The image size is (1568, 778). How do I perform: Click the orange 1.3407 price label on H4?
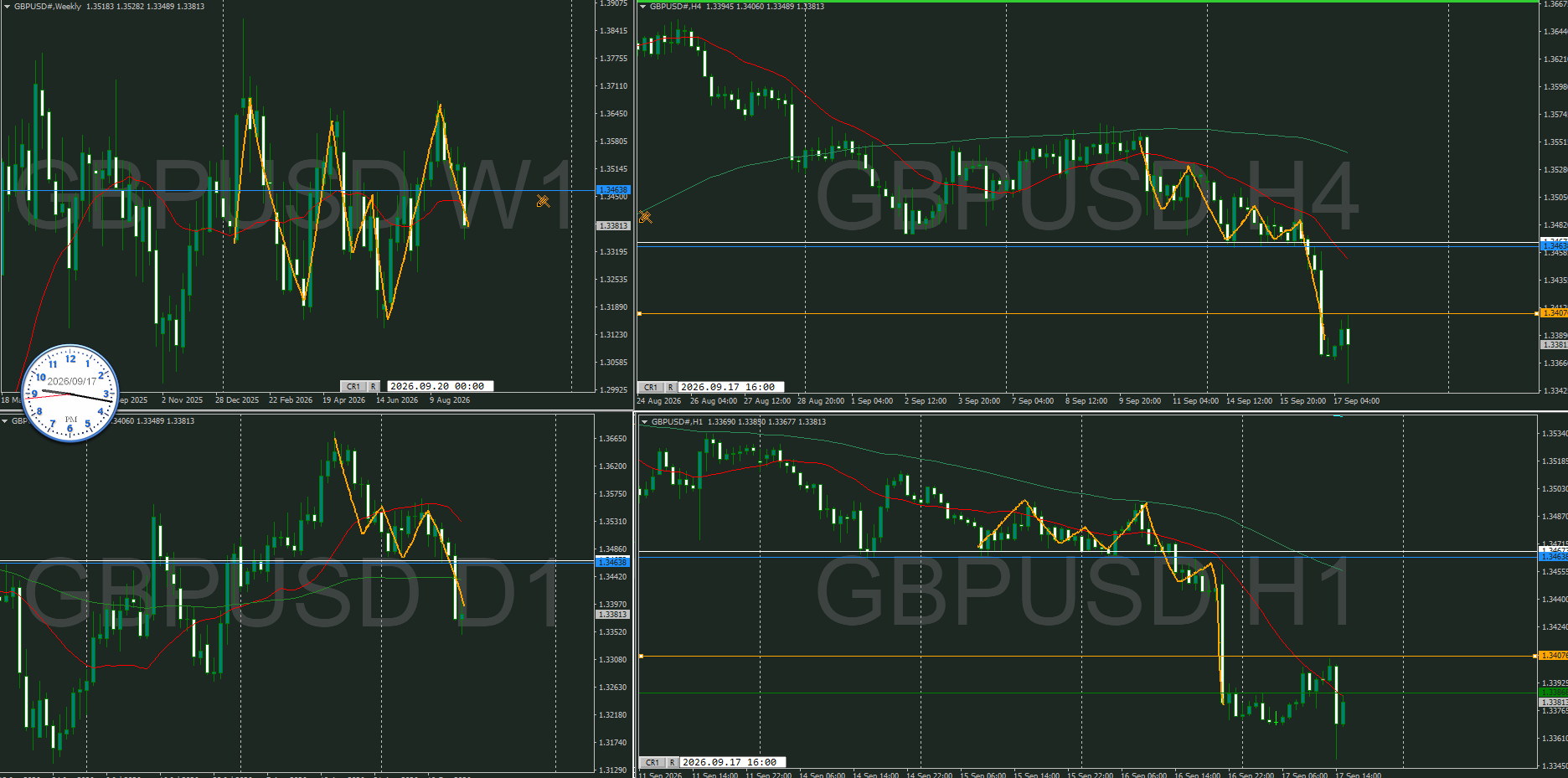[x=1554, y=313]
